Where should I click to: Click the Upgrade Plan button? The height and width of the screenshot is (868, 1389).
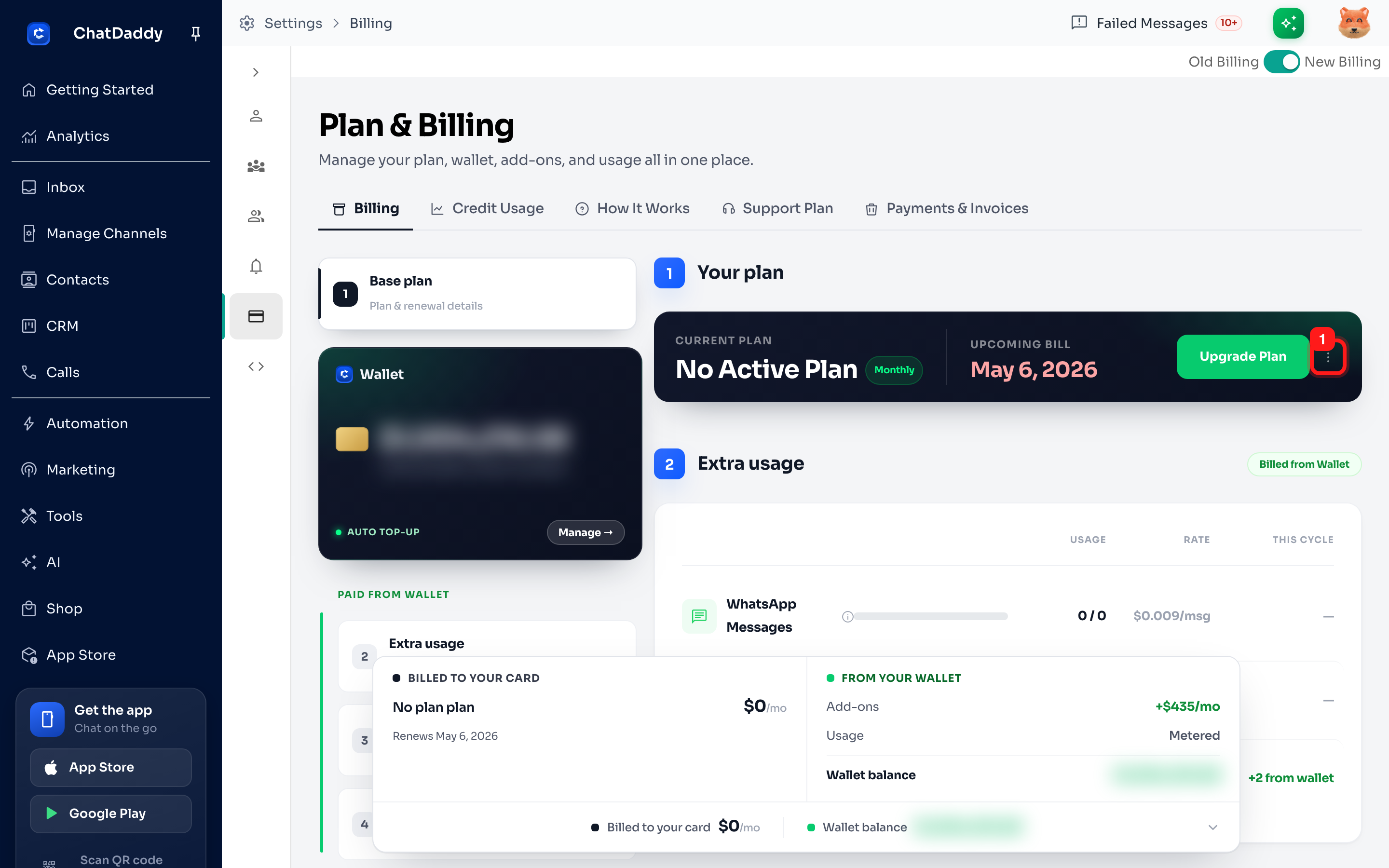pyautogui.click(x=1243, y=356)
